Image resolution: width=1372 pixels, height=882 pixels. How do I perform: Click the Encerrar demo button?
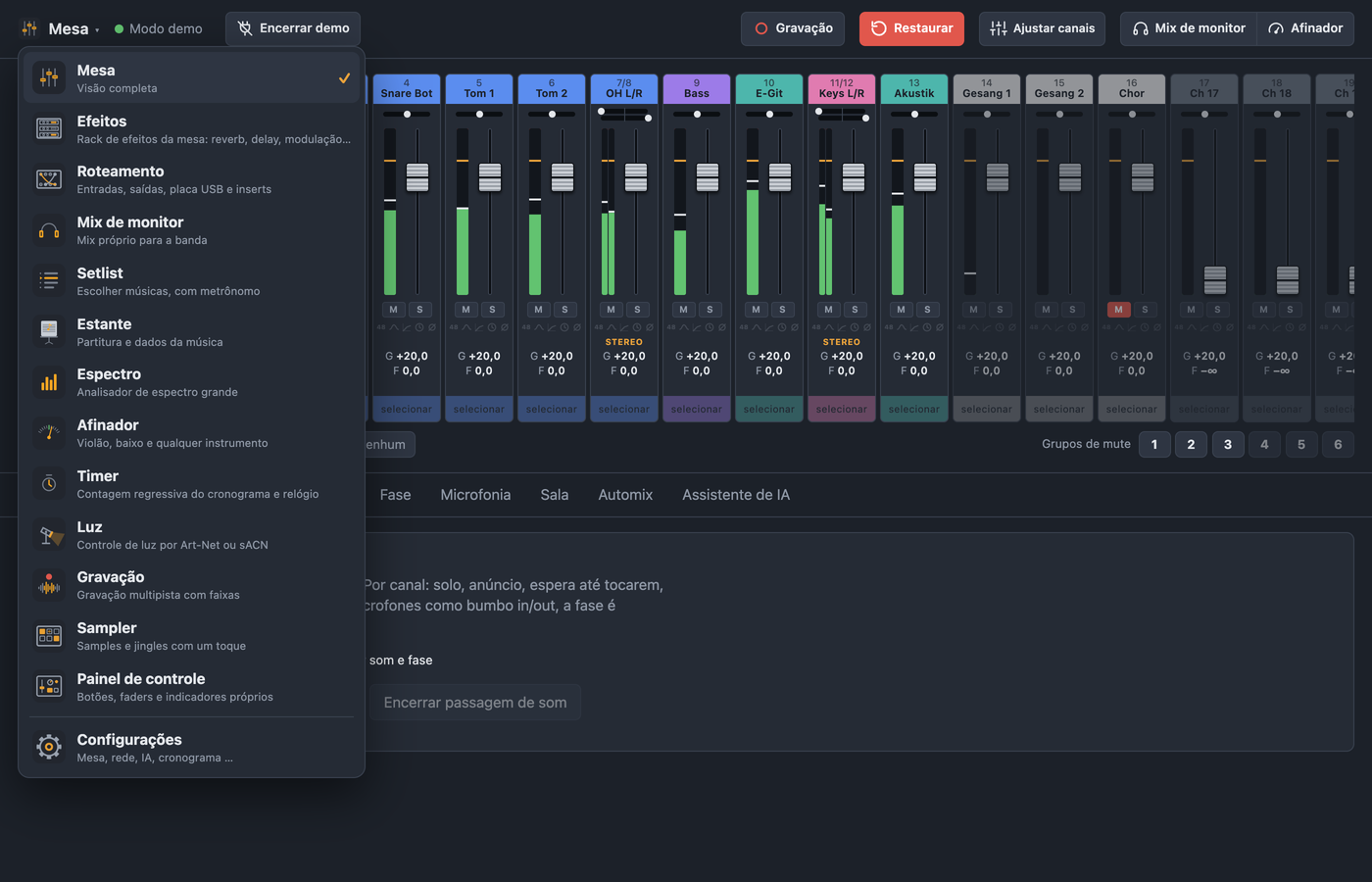coord(293,28)
